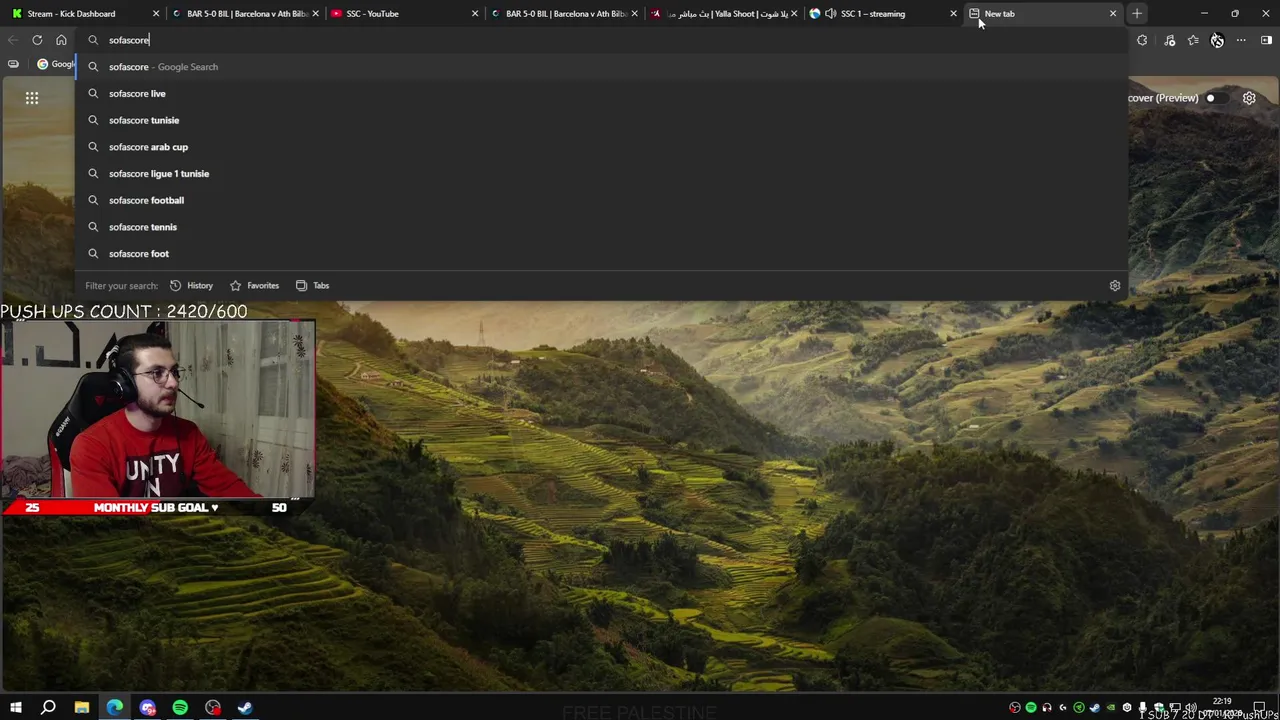Open the browser extensions puzzle icon
This screenshot has height=720, width=1280.
pyautogui.click(x=1142, y=40)
